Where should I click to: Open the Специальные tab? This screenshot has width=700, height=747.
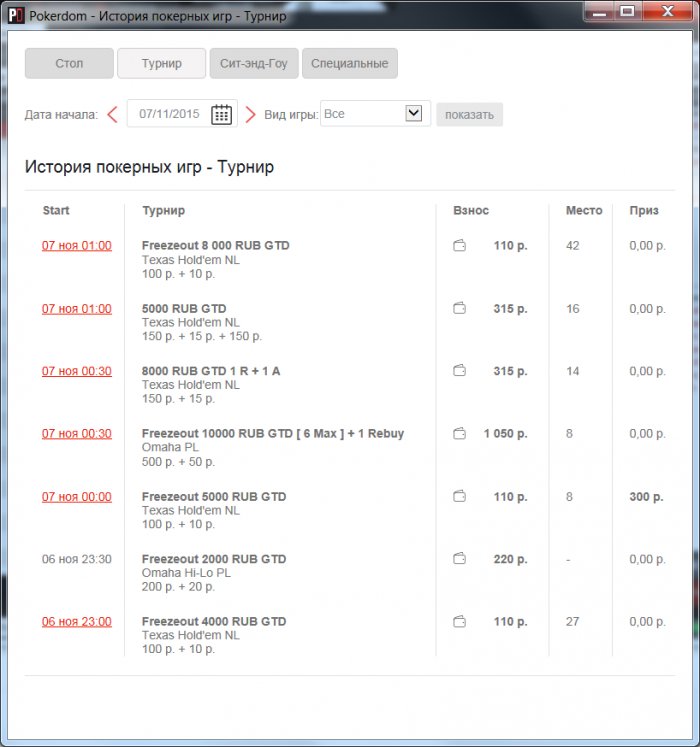coord(350,63)
